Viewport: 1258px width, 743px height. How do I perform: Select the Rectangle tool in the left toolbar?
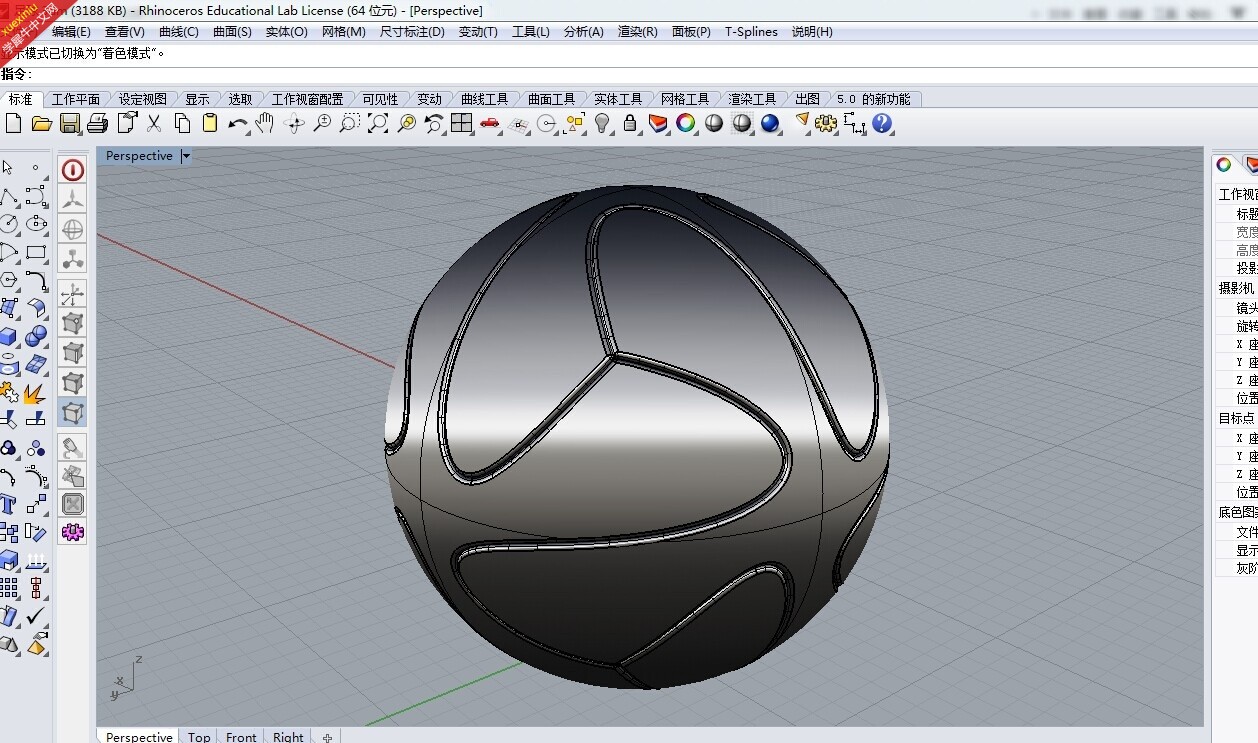(x=36, y=252)
